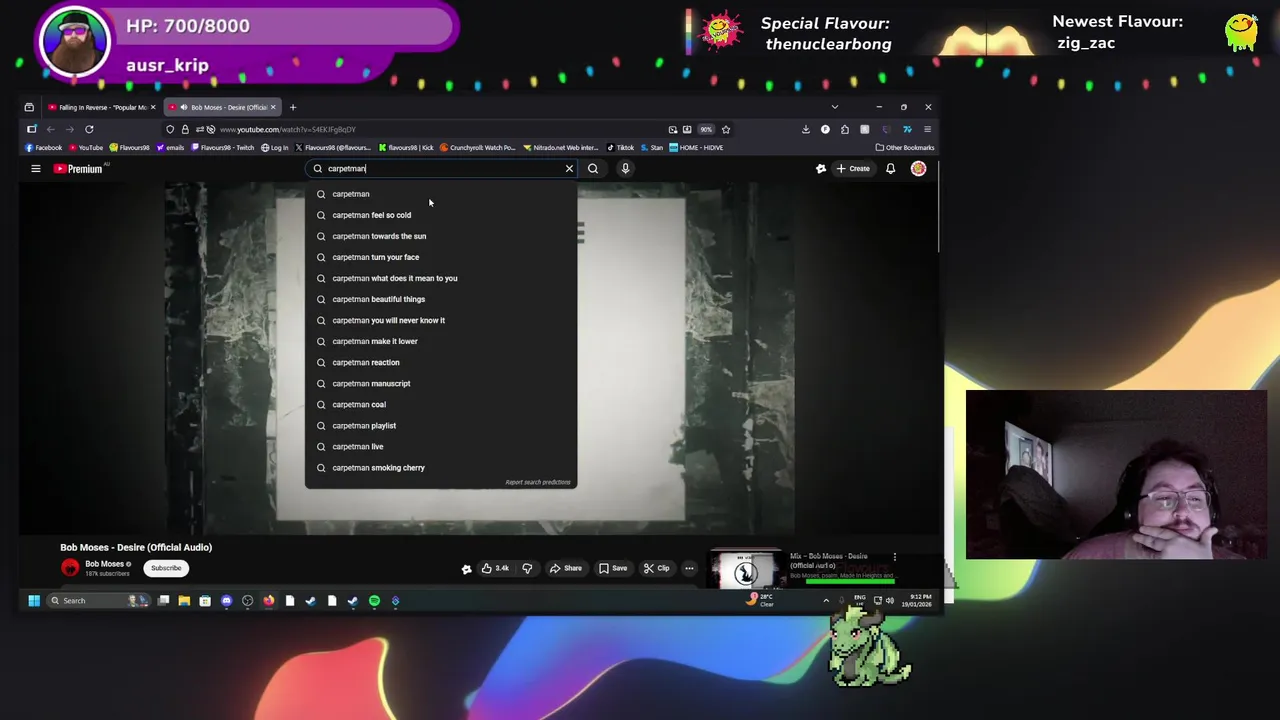Choose suggestion 'carpetman turn your face'
This screenshot has height=720, width=1280.
tap(440, 257)
